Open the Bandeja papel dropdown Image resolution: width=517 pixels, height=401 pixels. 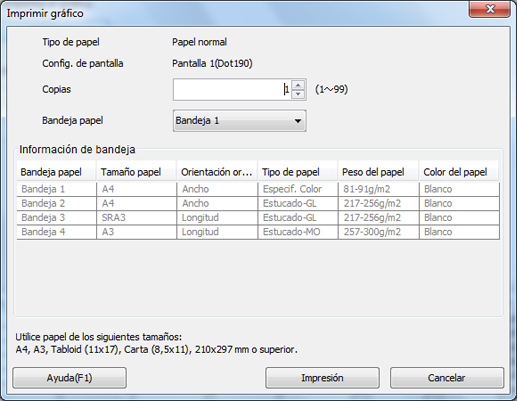[239, 120]
